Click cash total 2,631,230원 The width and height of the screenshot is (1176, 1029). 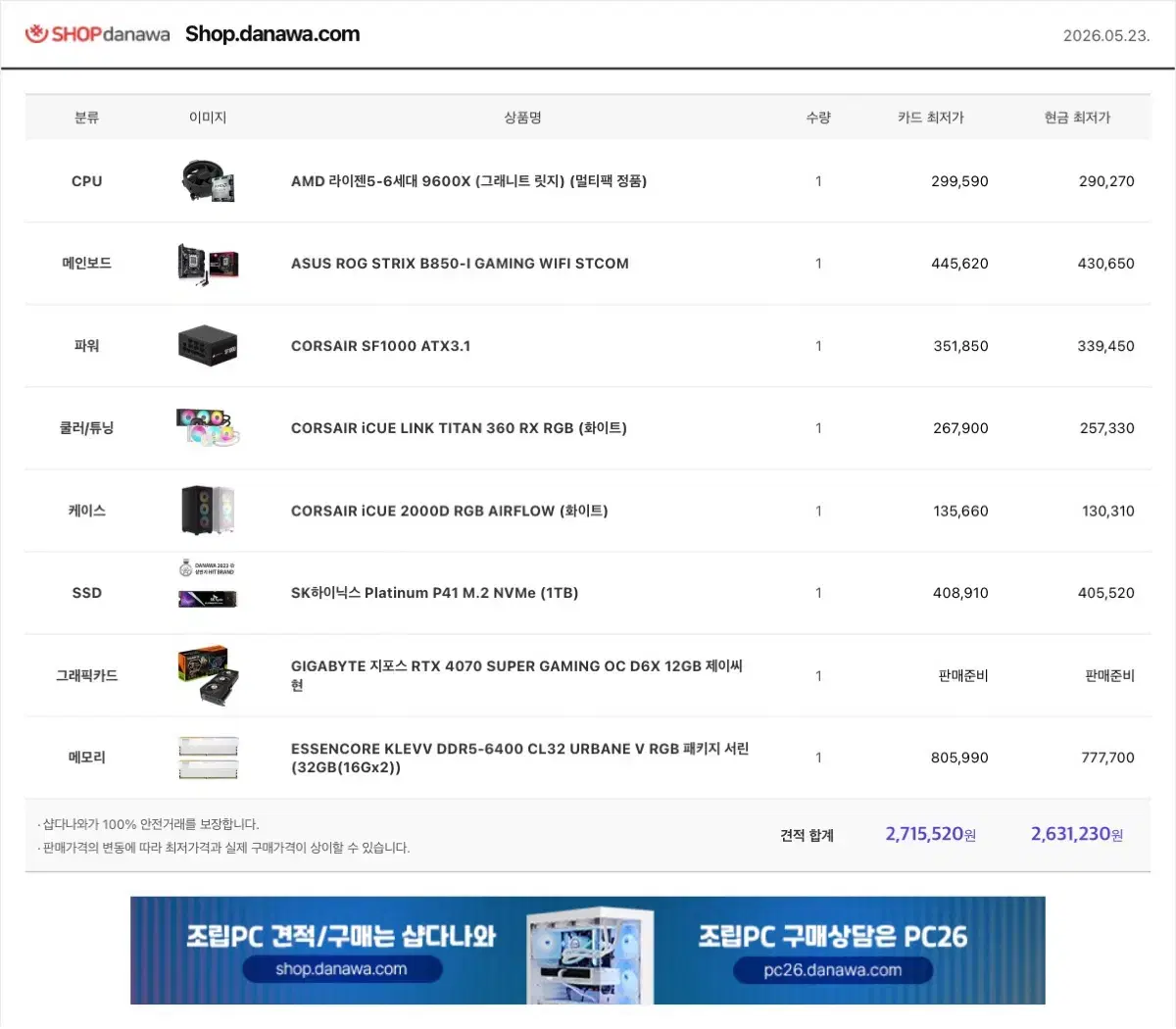[x=1076, y=834]
